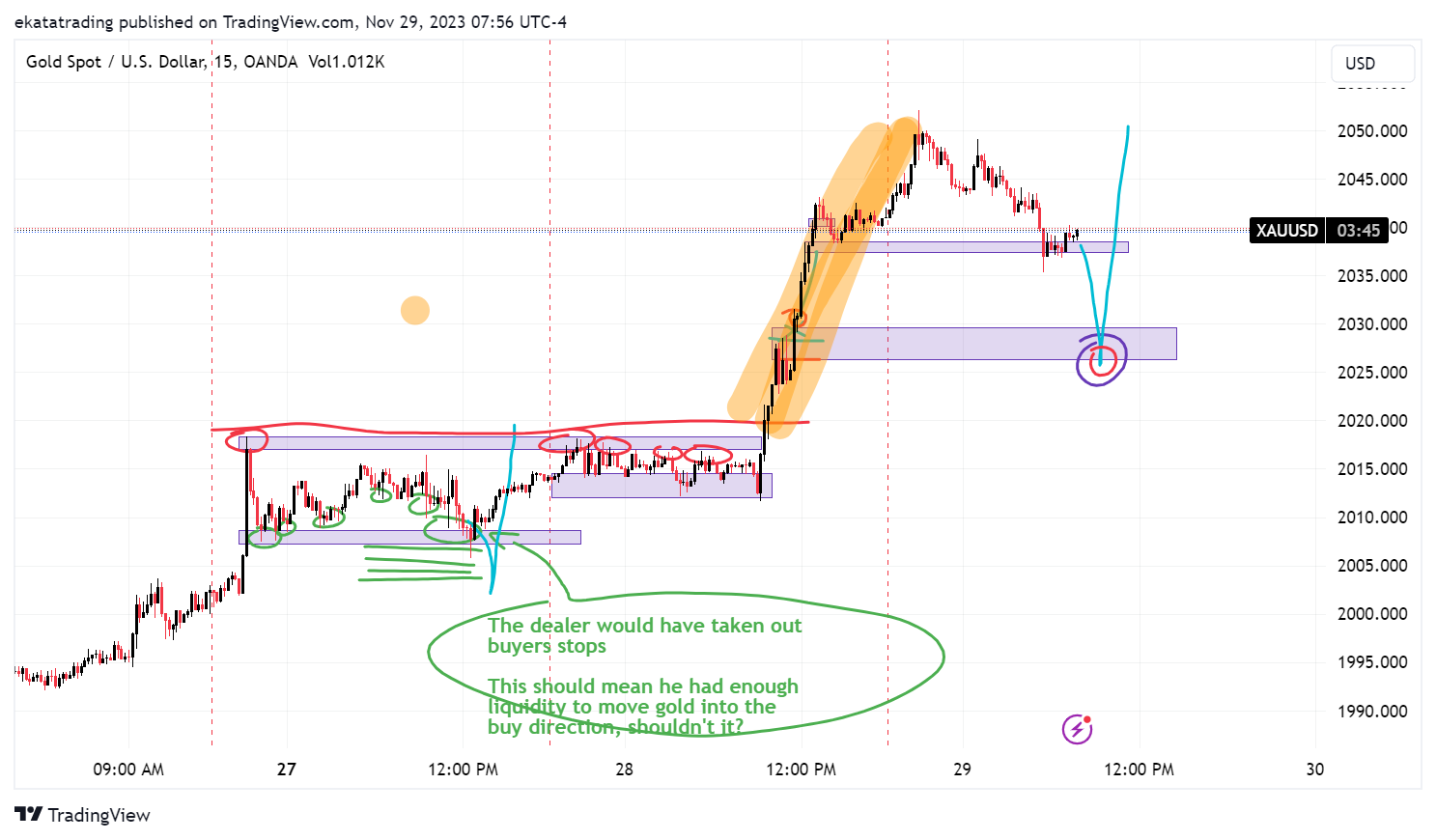Viewport: 1436px width, 840px height.
Task: Click the Vol1.012K volume readout
Action: pos(347,62)
